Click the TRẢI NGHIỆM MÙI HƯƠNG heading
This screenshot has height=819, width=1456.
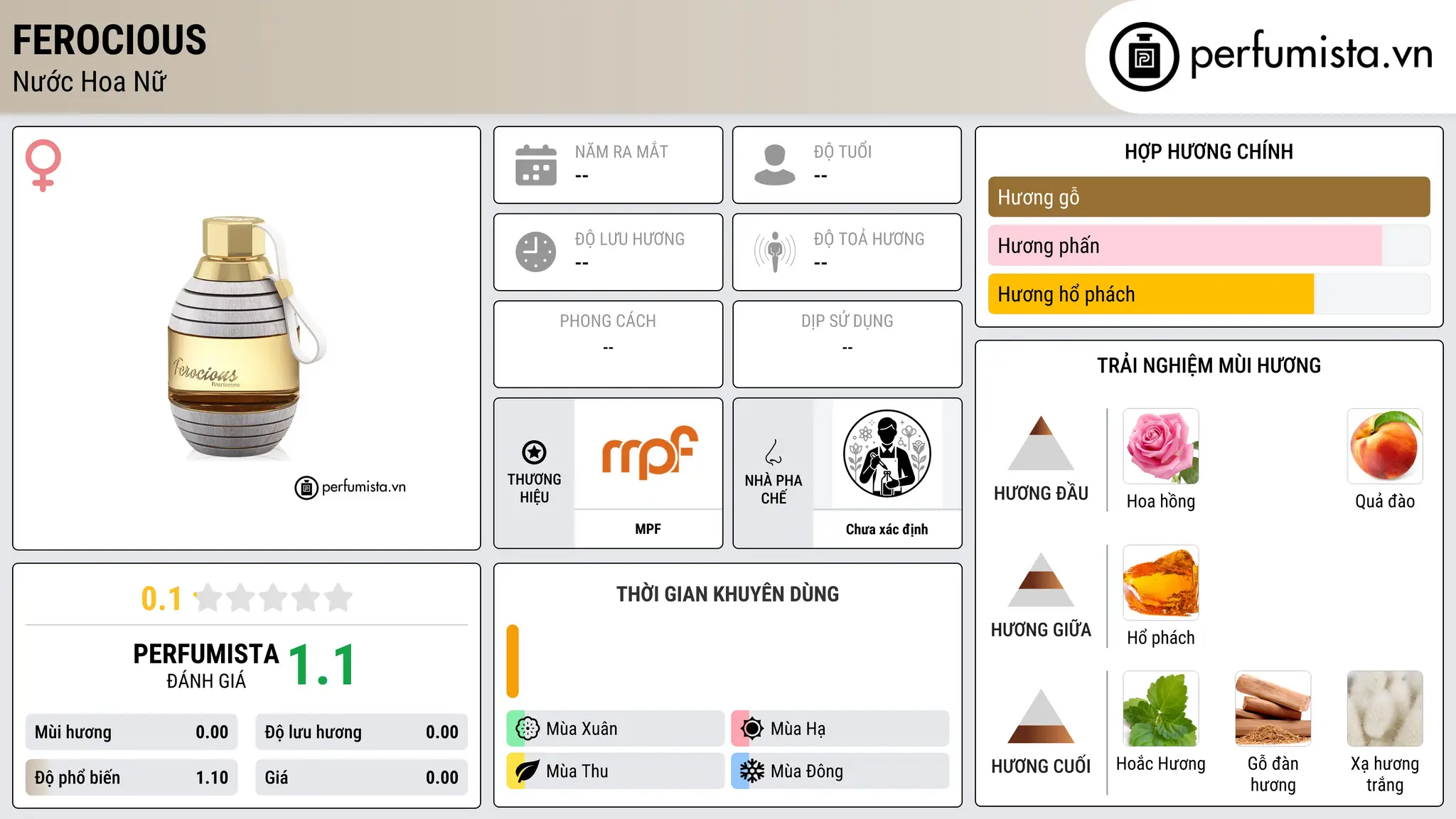1209,365
